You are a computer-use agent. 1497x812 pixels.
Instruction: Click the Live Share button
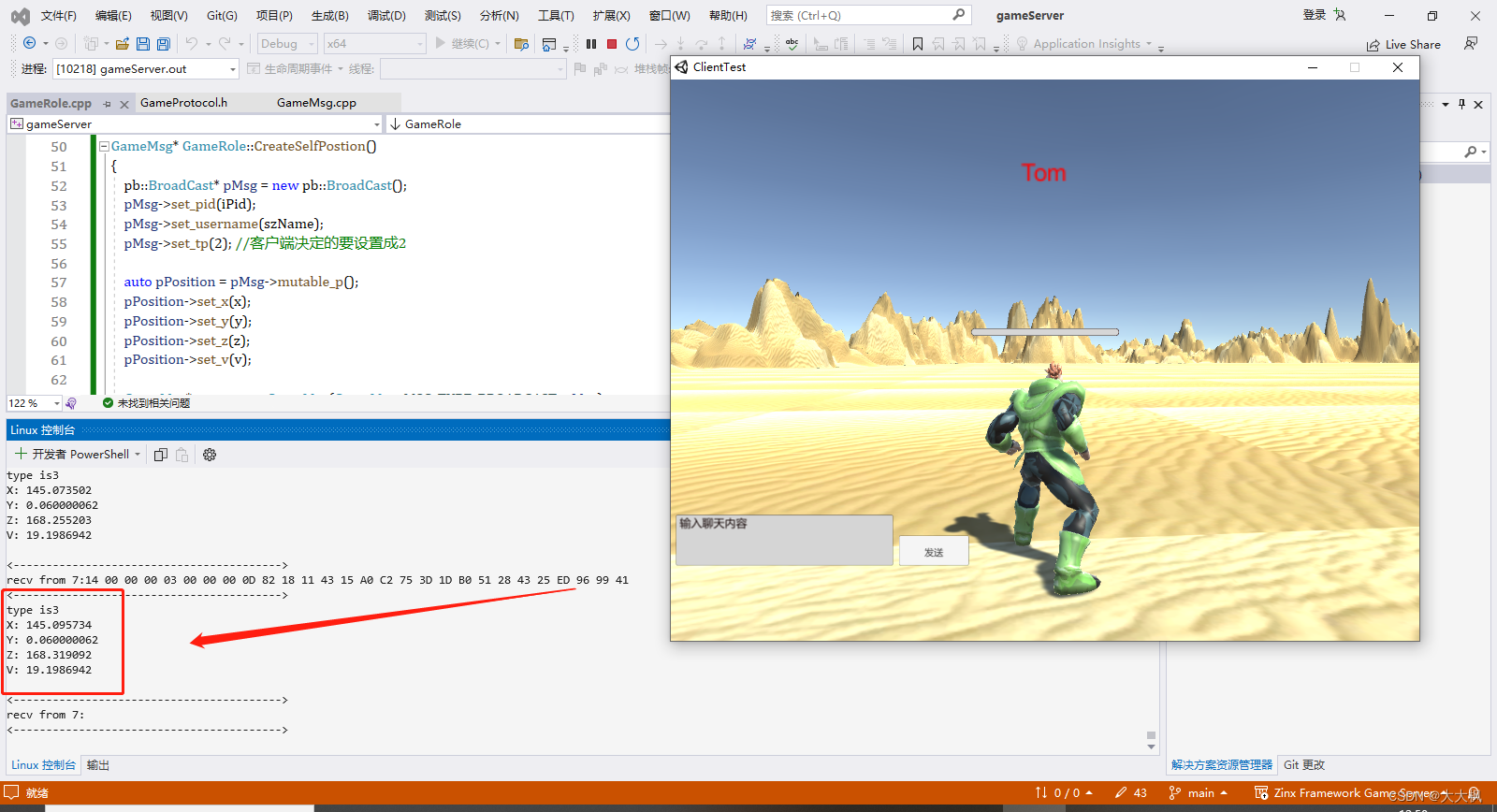click(x=1403, y=44)
